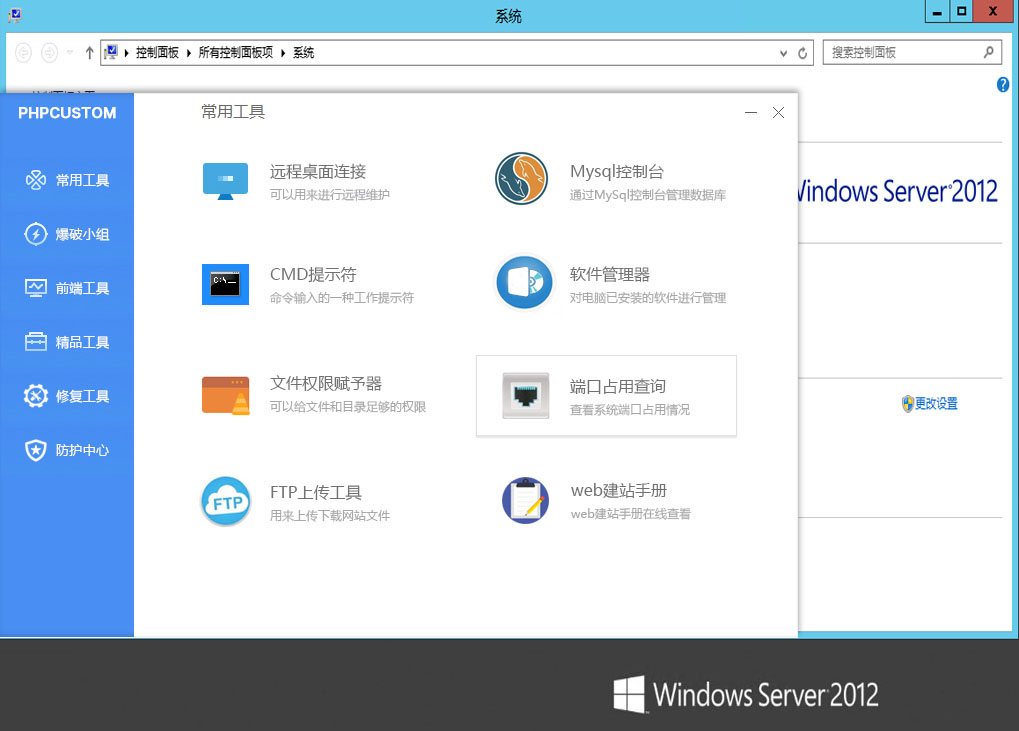This screenshot has width=1019, height=731.
Task: Expand the address bar history dropdown
Action: [783, 53]
